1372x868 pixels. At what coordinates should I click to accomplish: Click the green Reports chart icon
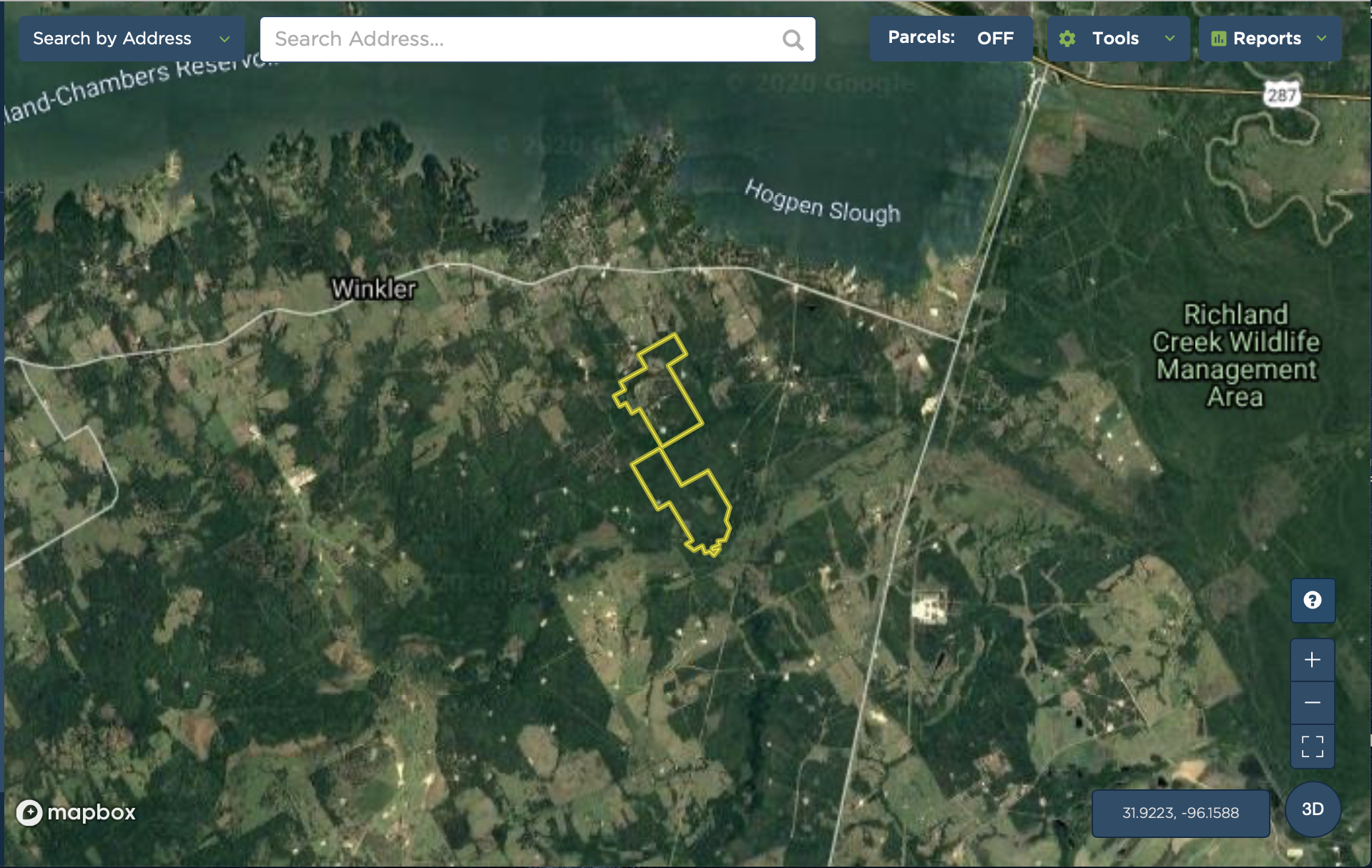[x=1218, y=39]
